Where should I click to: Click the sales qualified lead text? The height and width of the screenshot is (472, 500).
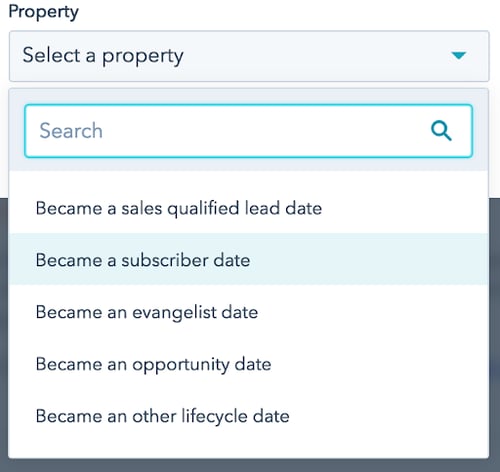(x=200, y=209)
